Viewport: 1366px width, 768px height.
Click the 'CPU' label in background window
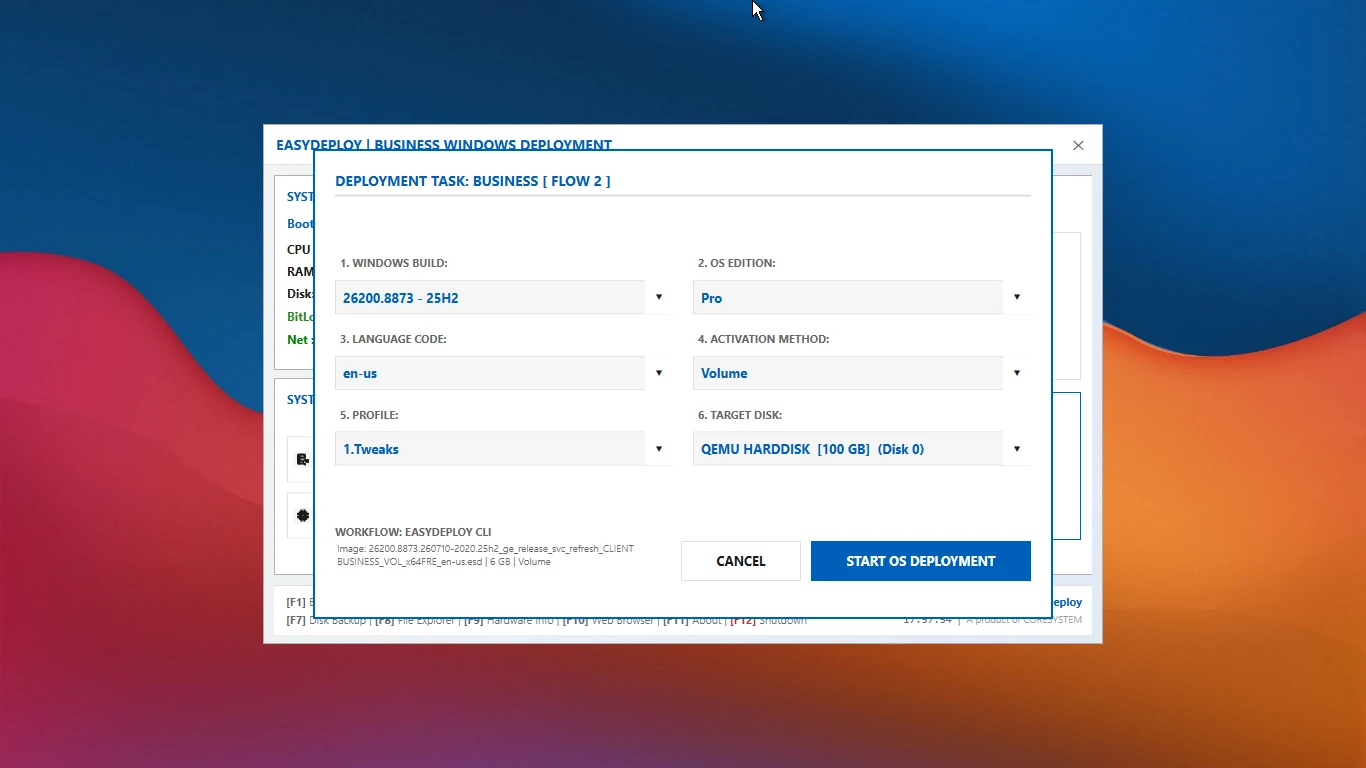(x=299, y=249)
